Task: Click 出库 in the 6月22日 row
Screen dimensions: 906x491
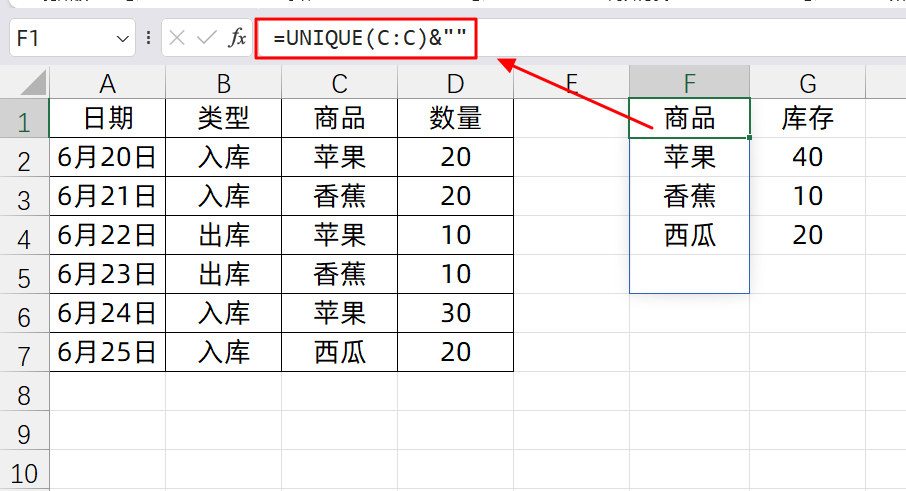Action: [224, 235]
